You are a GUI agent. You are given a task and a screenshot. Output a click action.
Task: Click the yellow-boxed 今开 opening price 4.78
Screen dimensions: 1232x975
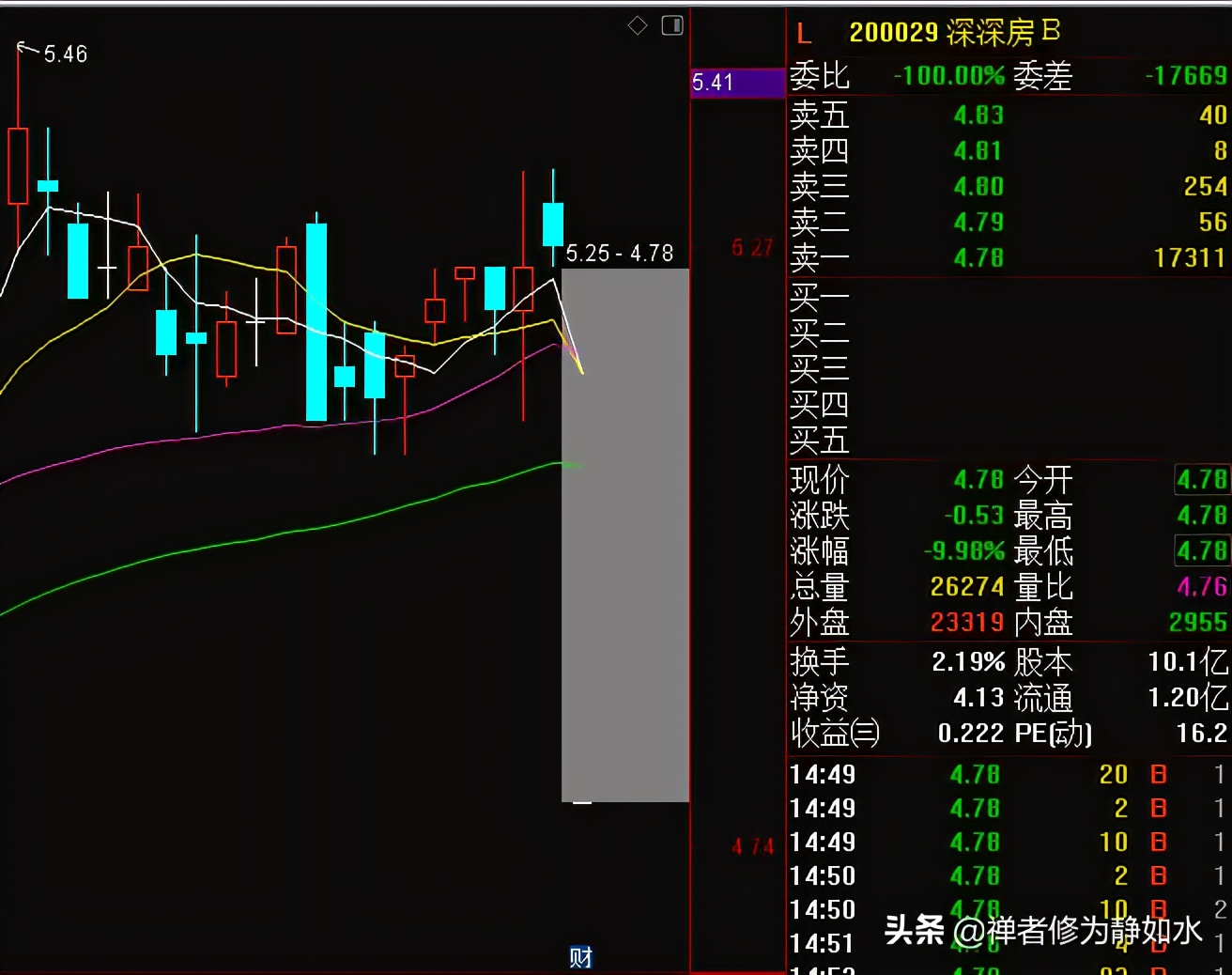1201,479
